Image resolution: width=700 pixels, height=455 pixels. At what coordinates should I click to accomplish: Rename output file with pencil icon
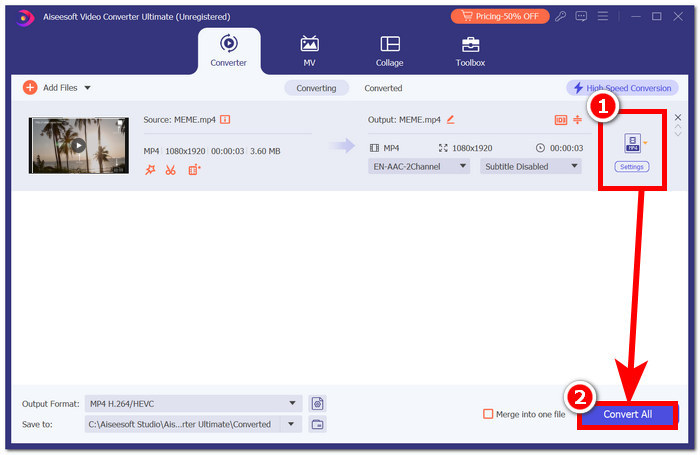pyautogui.click(x=450, y=120)
